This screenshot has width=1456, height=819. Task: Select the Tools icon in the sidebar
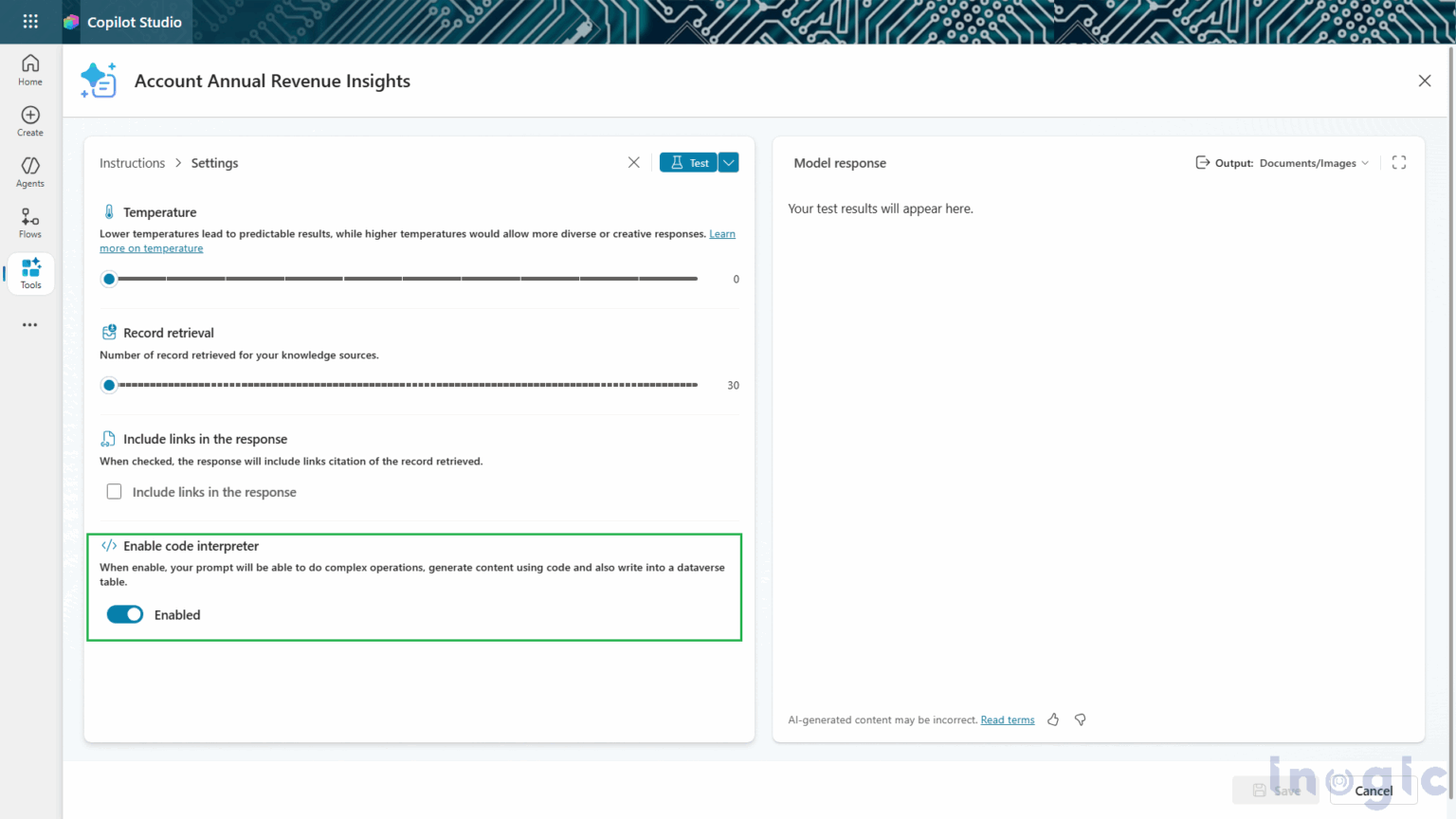pos(29,270)
